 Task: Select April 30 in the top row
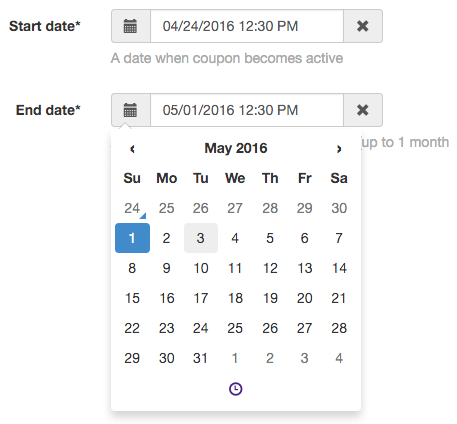[x=339, y=208]
